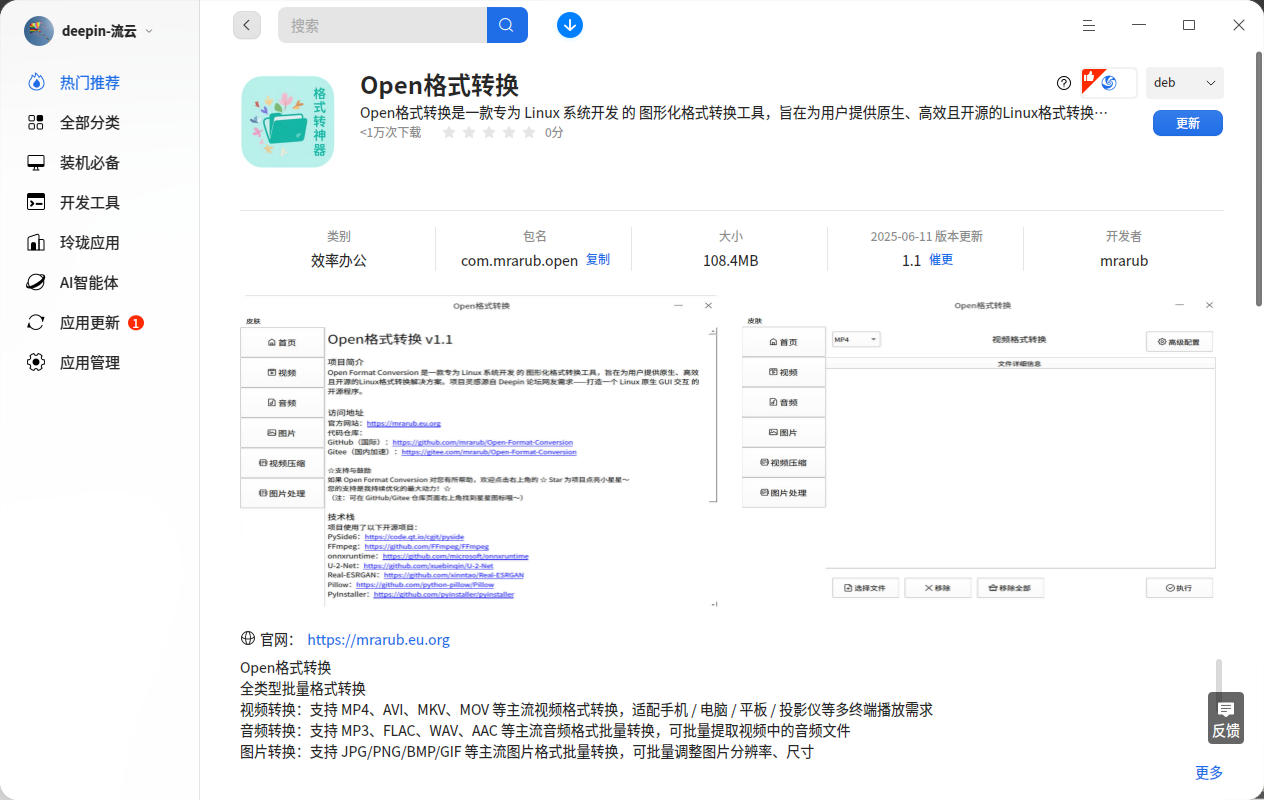
Task: Click the <1万次下载 download count
Action: [x=391, y=132]
